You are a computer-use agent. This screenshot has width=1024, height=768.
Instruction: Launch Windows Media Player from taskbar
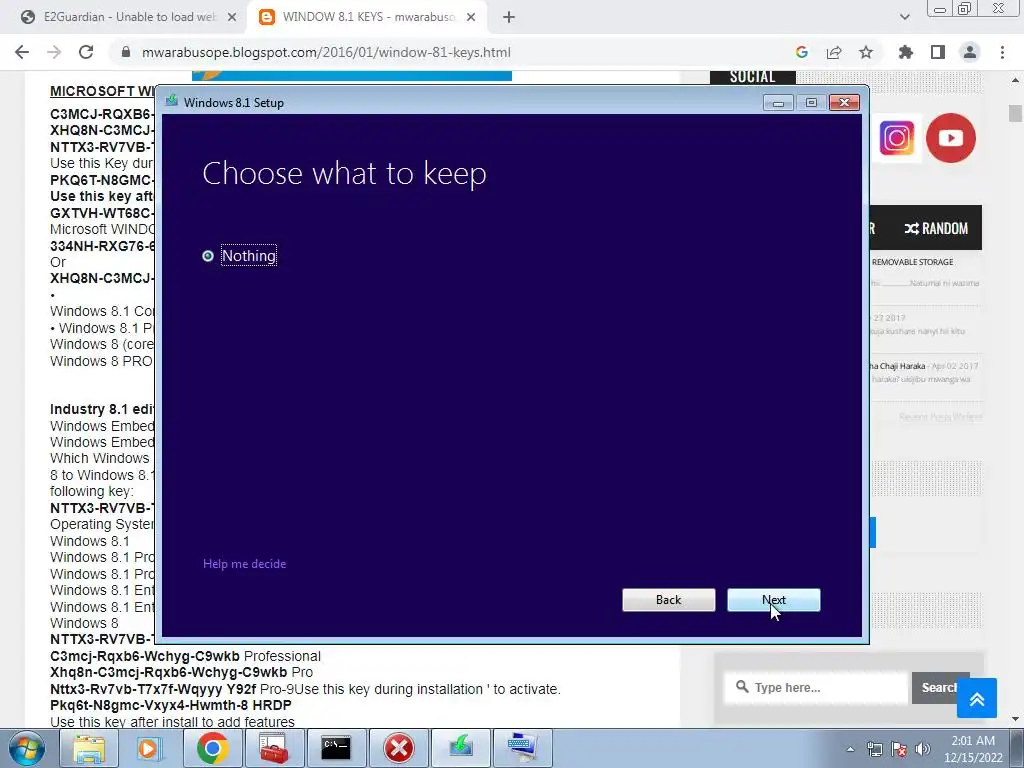point(150,748)
